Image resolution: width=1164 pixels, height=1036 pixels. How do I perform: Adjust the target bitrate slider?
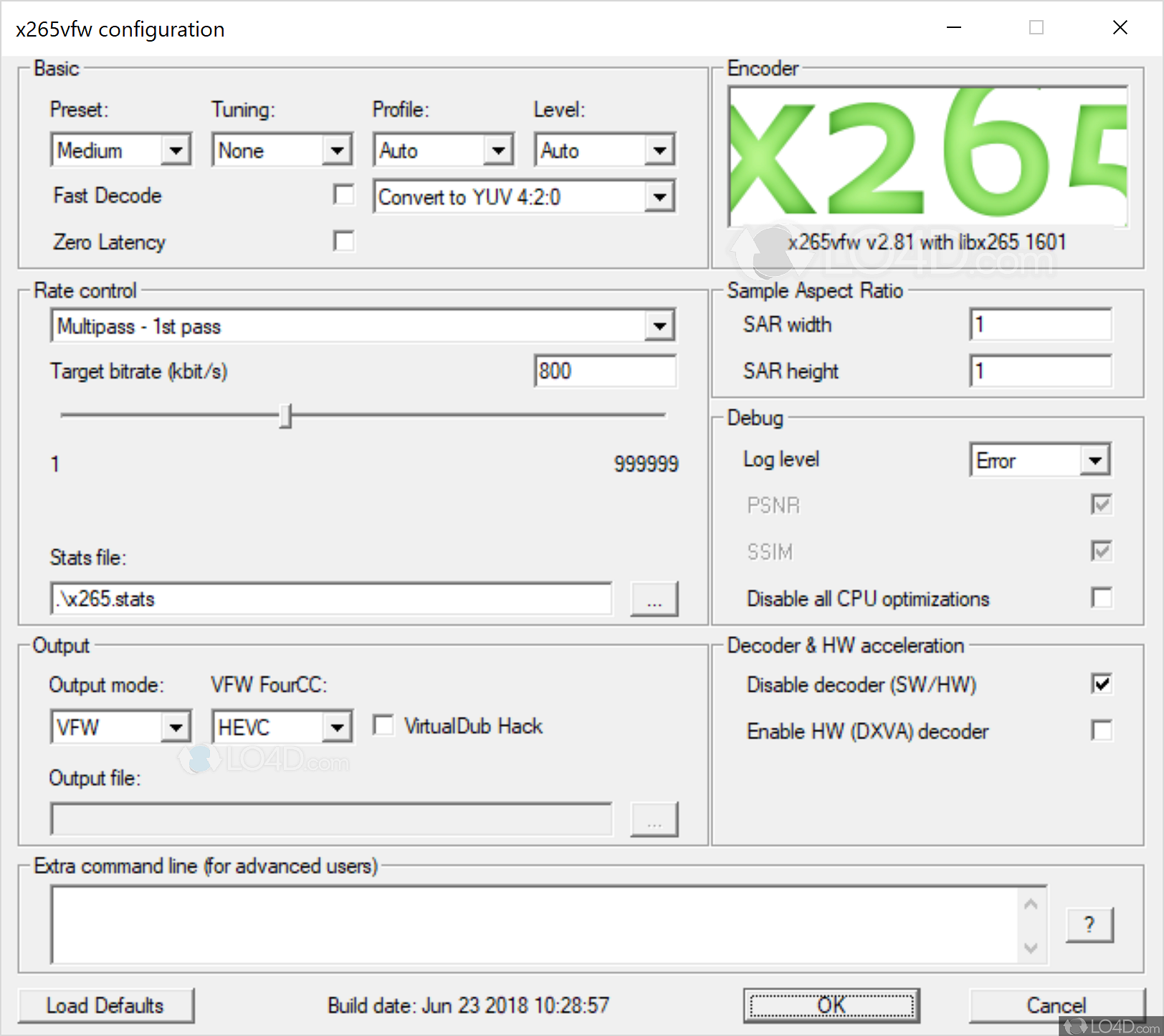[287, 416]
